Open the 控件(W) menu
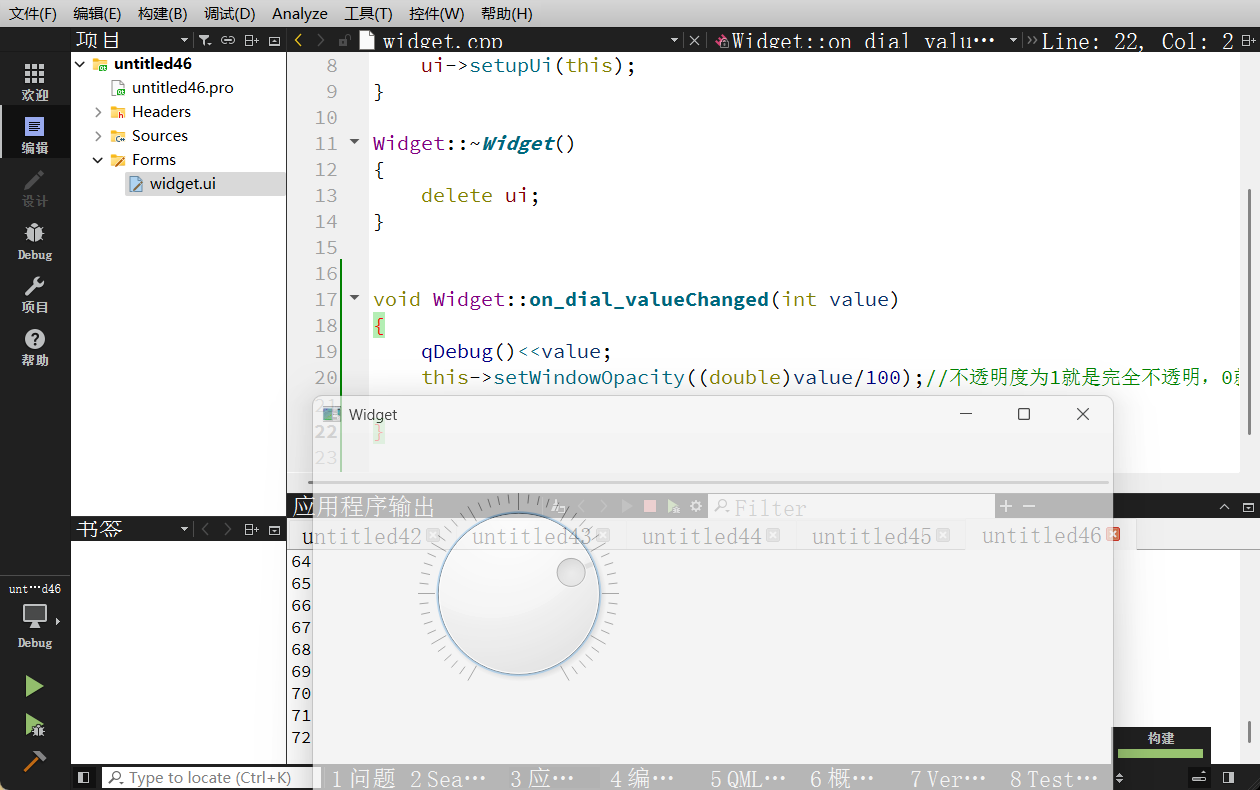 pyautogui.click(x=437, y=14)
